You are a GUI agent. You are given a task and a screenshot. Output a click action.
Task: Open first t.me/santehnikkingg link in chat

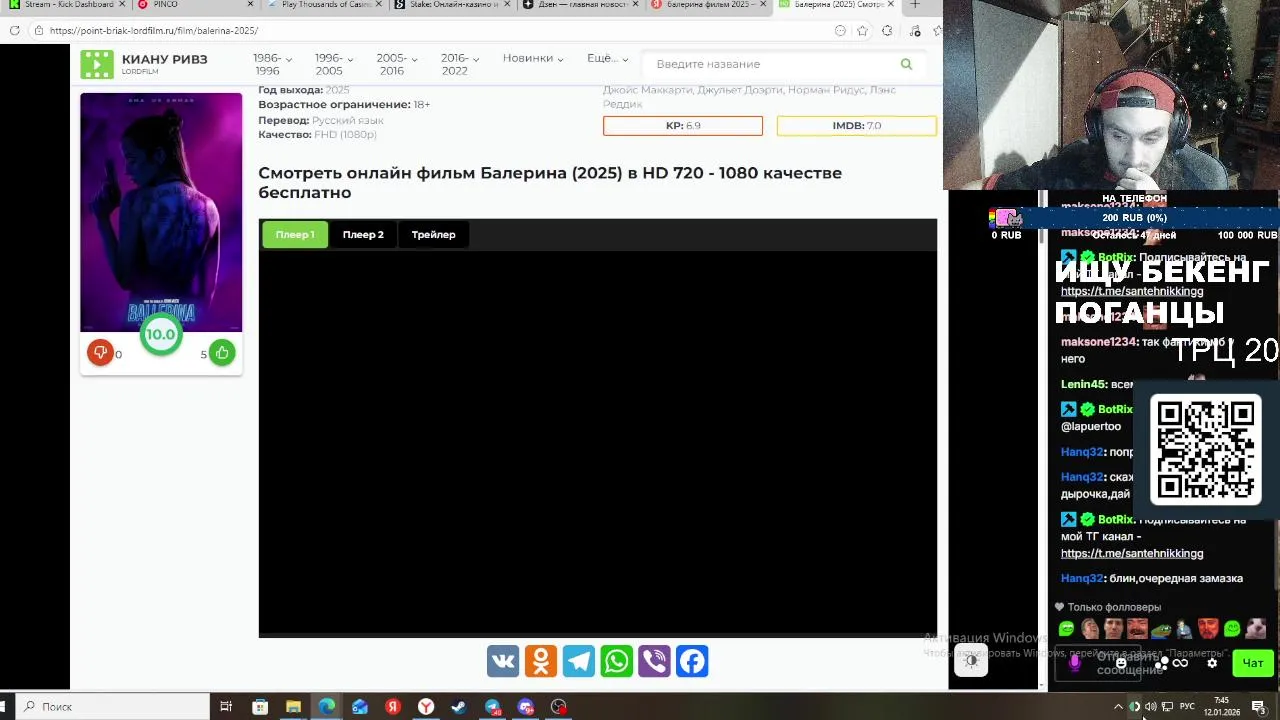[x=1132, y=291]
